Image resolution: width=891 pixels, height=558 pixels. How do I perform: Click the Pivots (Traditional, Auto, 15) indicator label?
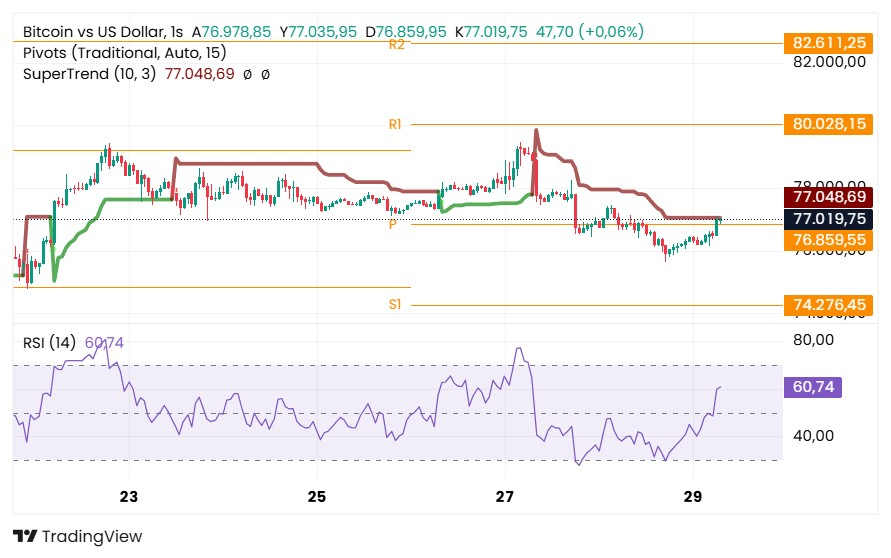[x=124, y=53]
